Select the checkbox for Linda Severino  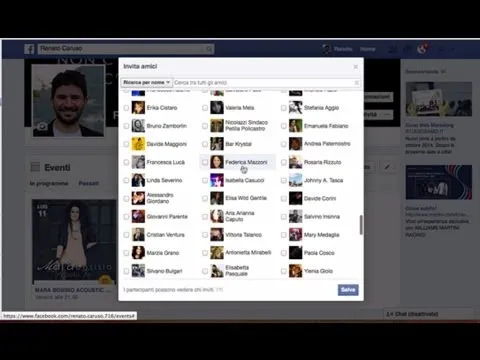pos(126,180)
